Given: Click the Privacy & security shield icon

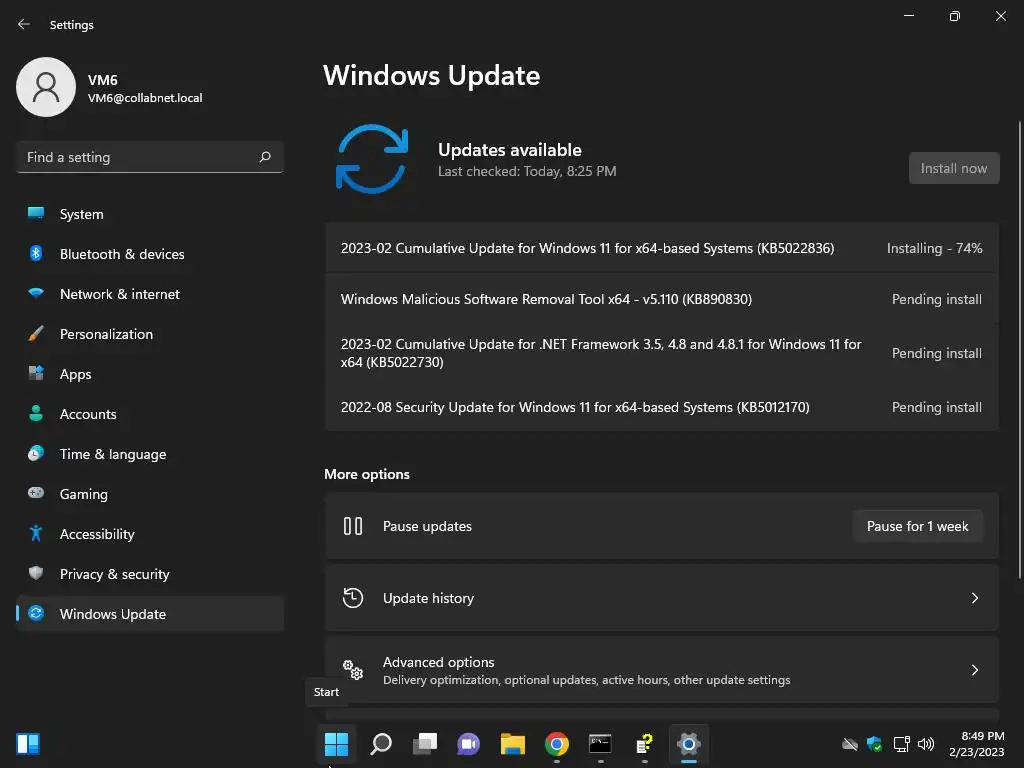Looking at the screenshot, I should click(x=36, y=573).
